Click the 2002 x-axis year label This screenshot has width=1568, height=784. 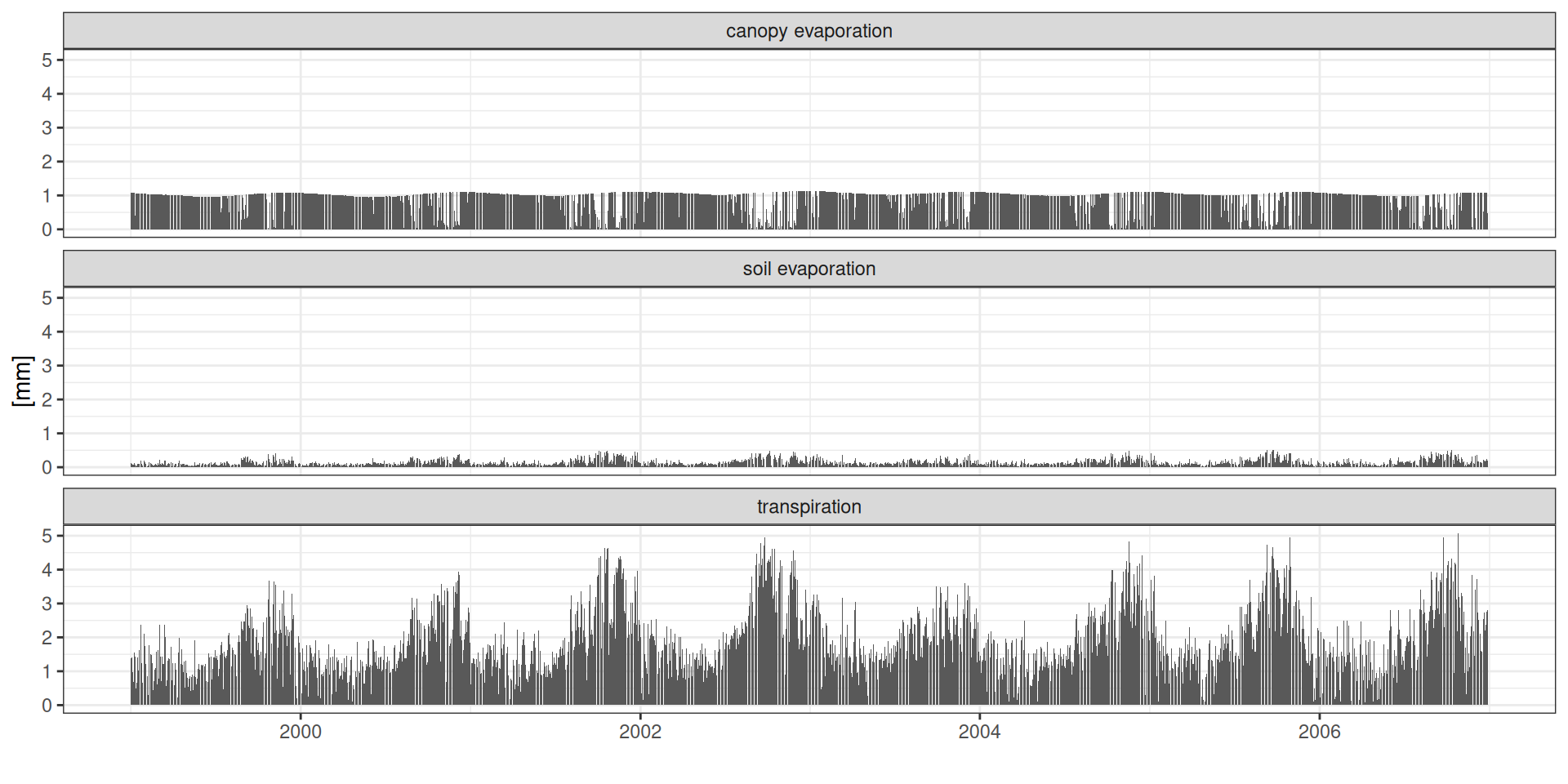click(640, 732)
